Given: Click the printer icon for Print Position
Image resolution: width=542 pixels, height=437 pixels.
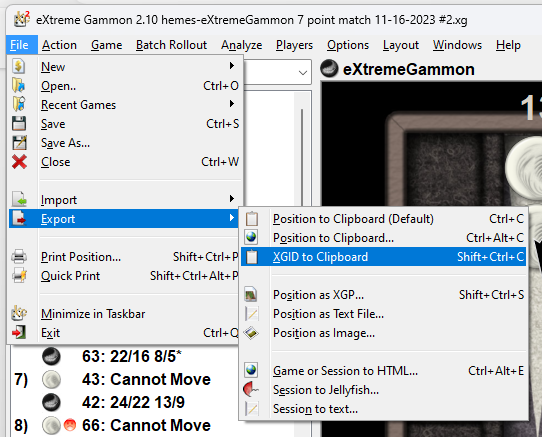Looking at the screenshot, I should [19, 257].
